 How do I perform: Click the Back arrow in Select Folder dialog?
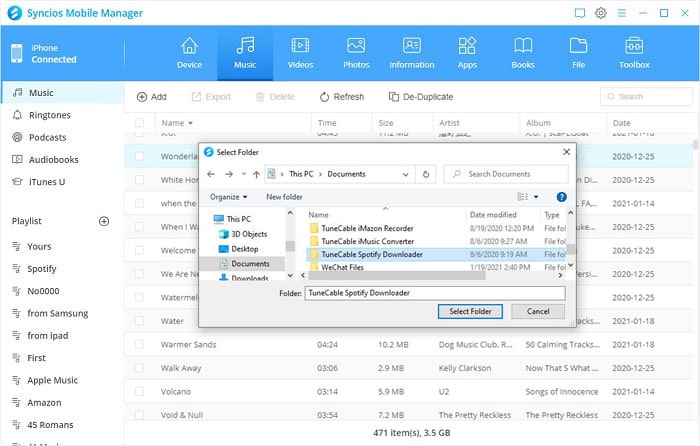211,174
